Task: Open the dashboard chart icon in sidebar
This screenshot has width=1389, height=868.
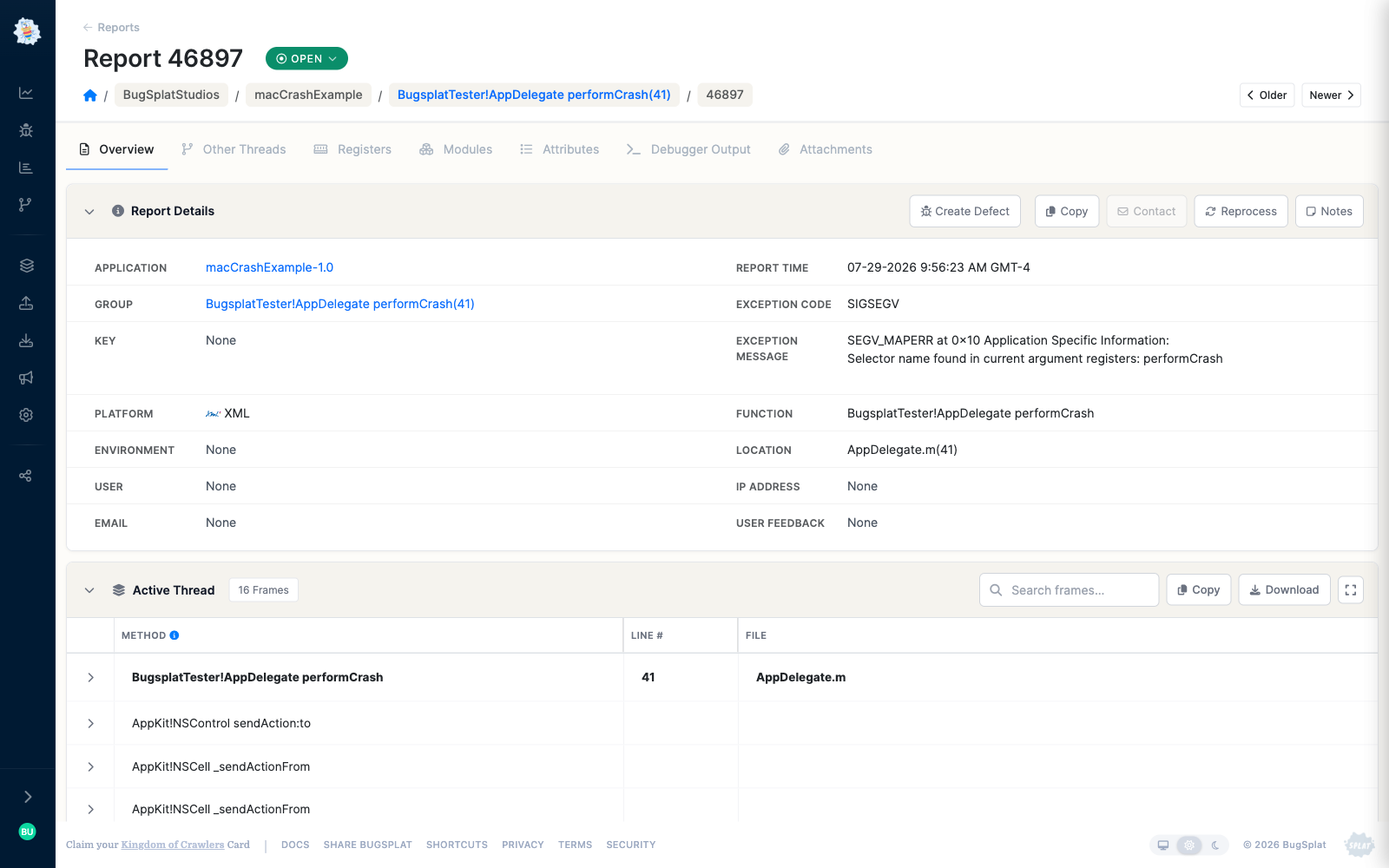Action: pos(26,93)
